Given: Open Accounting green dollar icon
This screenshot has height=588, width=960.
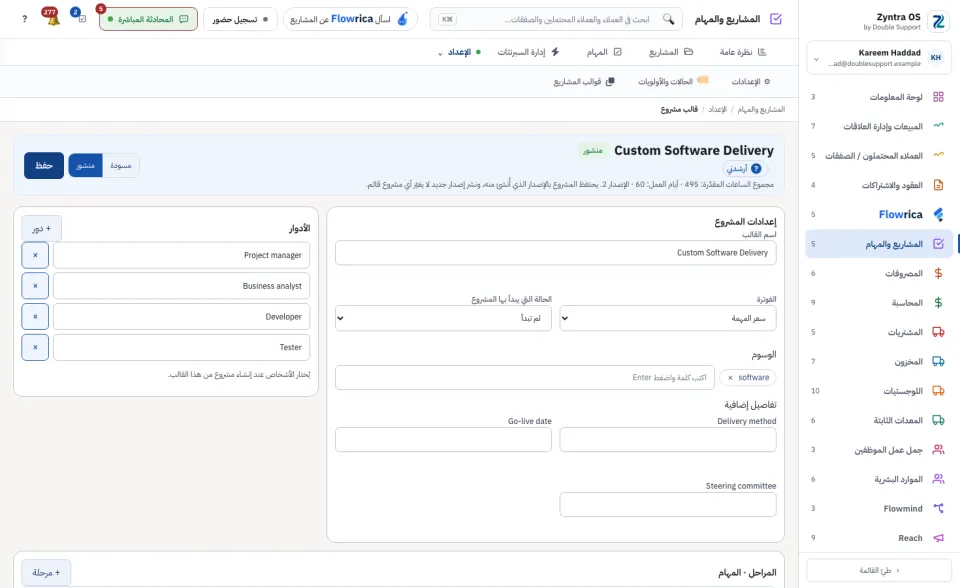Looking at the screenshot, I should [938, 303].
